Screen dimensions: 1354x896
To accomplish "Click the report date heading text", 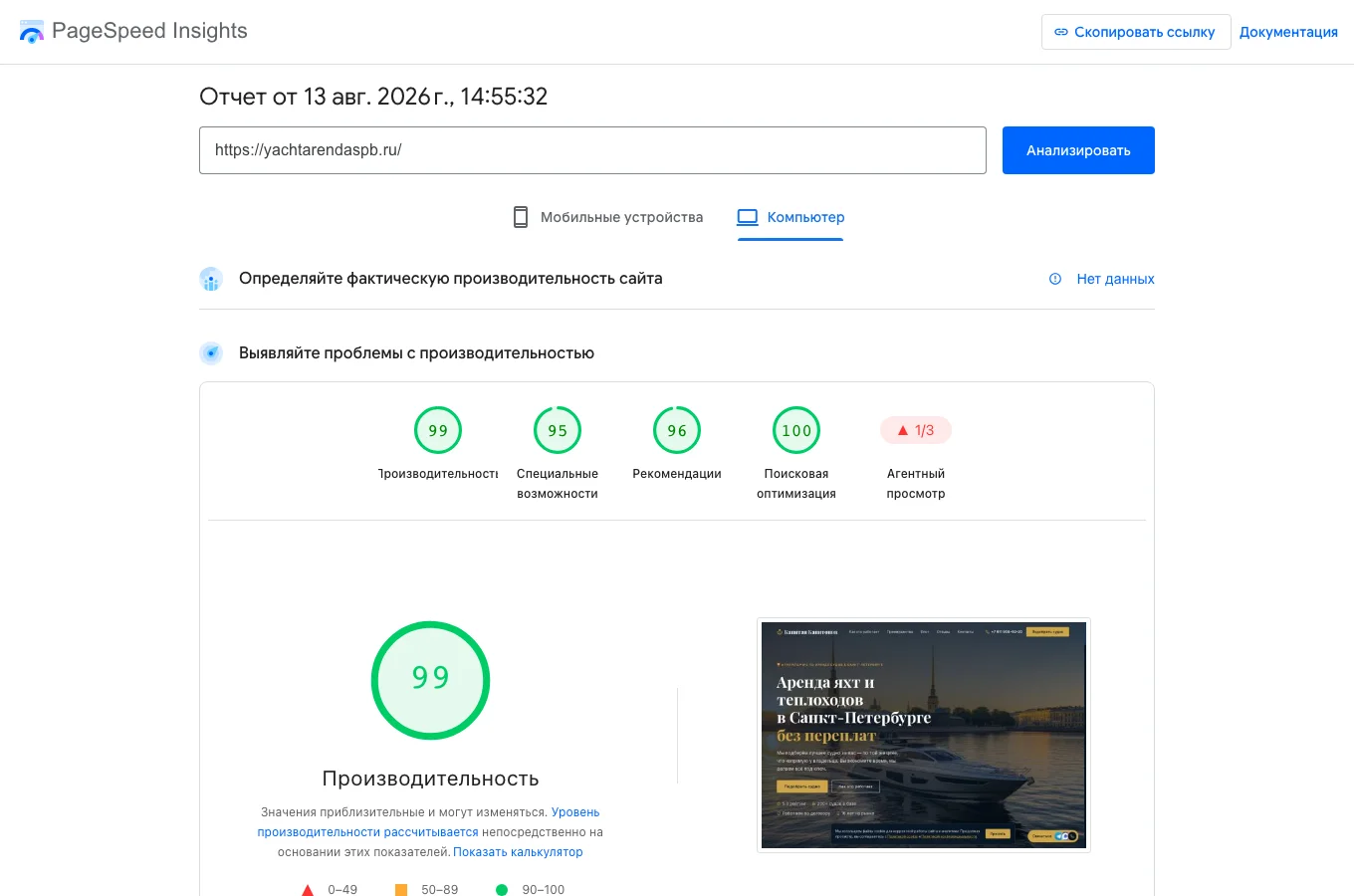I will pos(373,97).
